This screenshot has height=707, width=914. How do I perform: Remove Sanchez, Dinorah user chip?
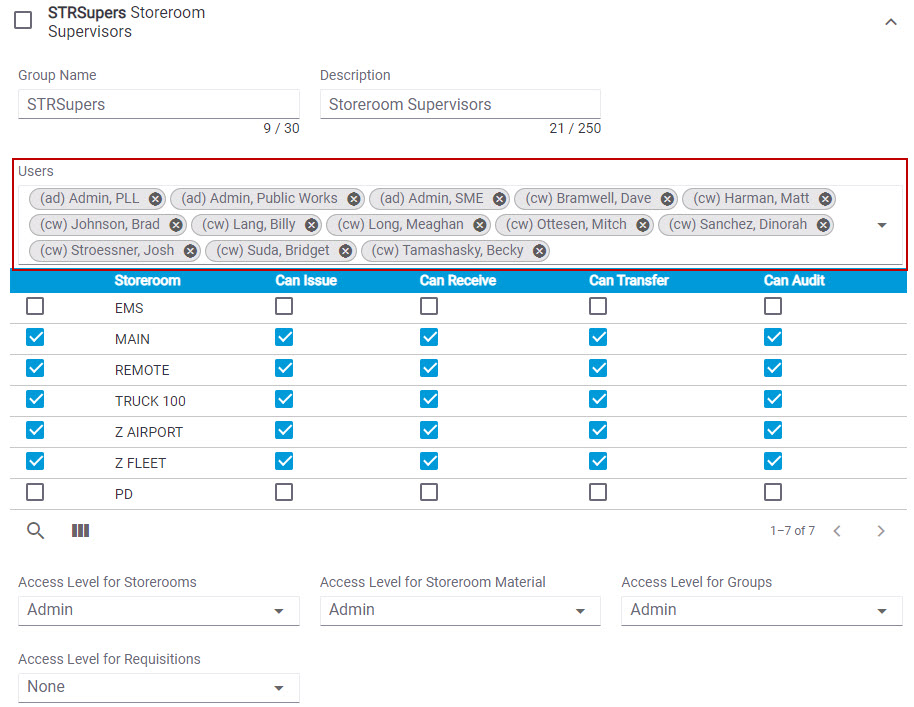pyautogui.click(x=823, y=225)
